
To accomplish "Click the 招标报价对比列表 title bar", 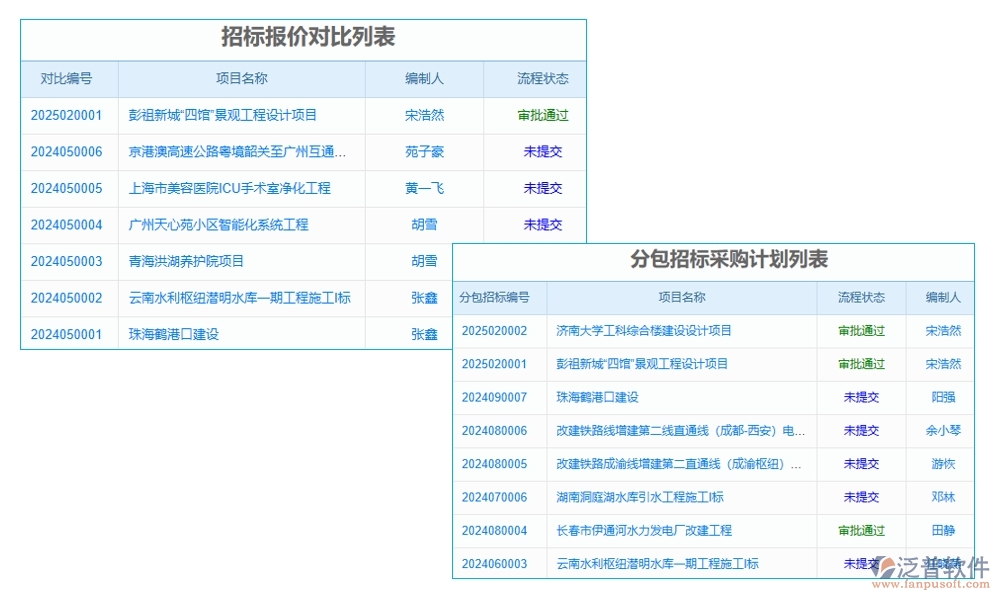I will (x=304, y=38).
